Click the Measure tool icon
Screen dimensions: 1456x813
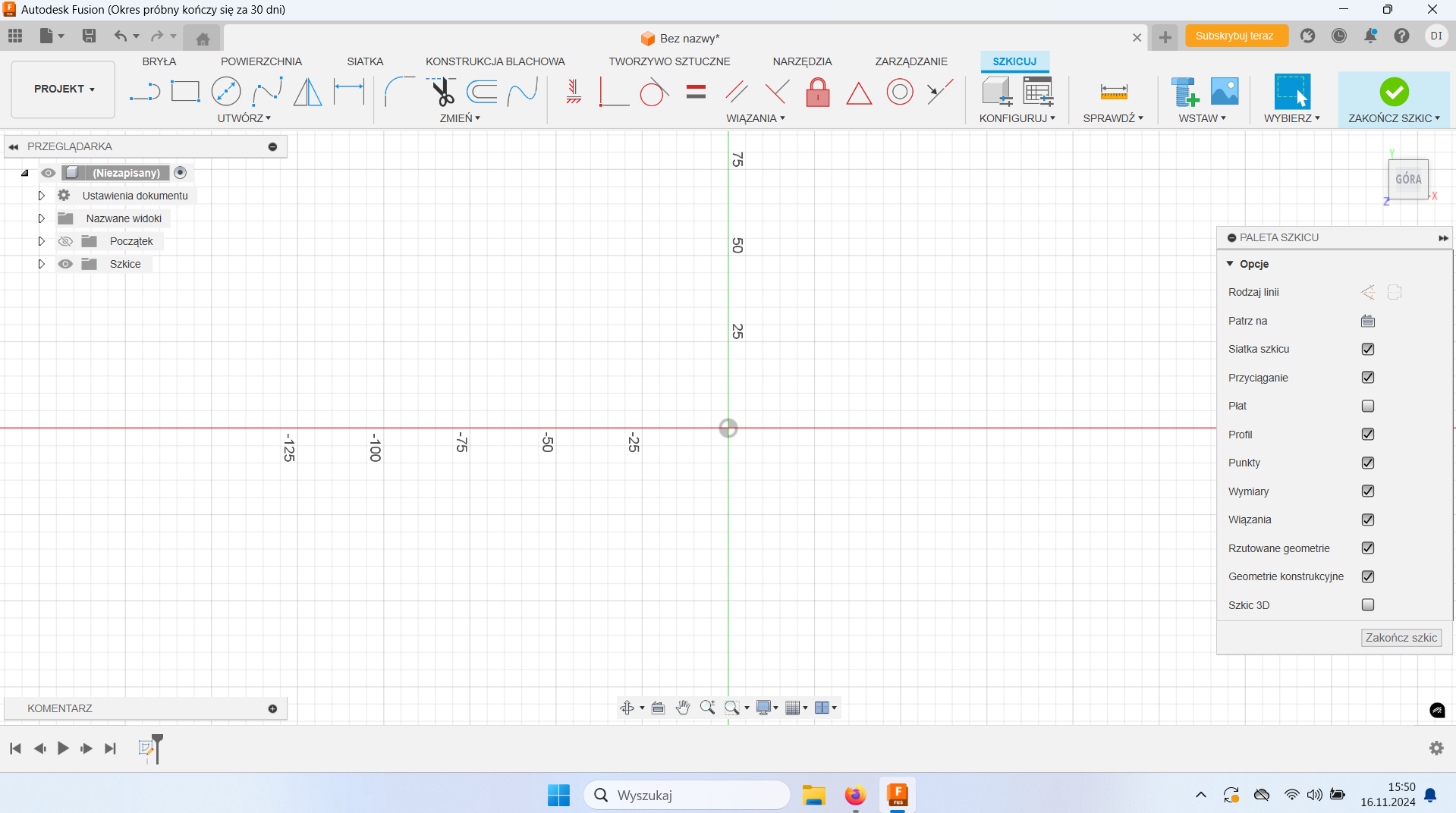[1114, 92]
